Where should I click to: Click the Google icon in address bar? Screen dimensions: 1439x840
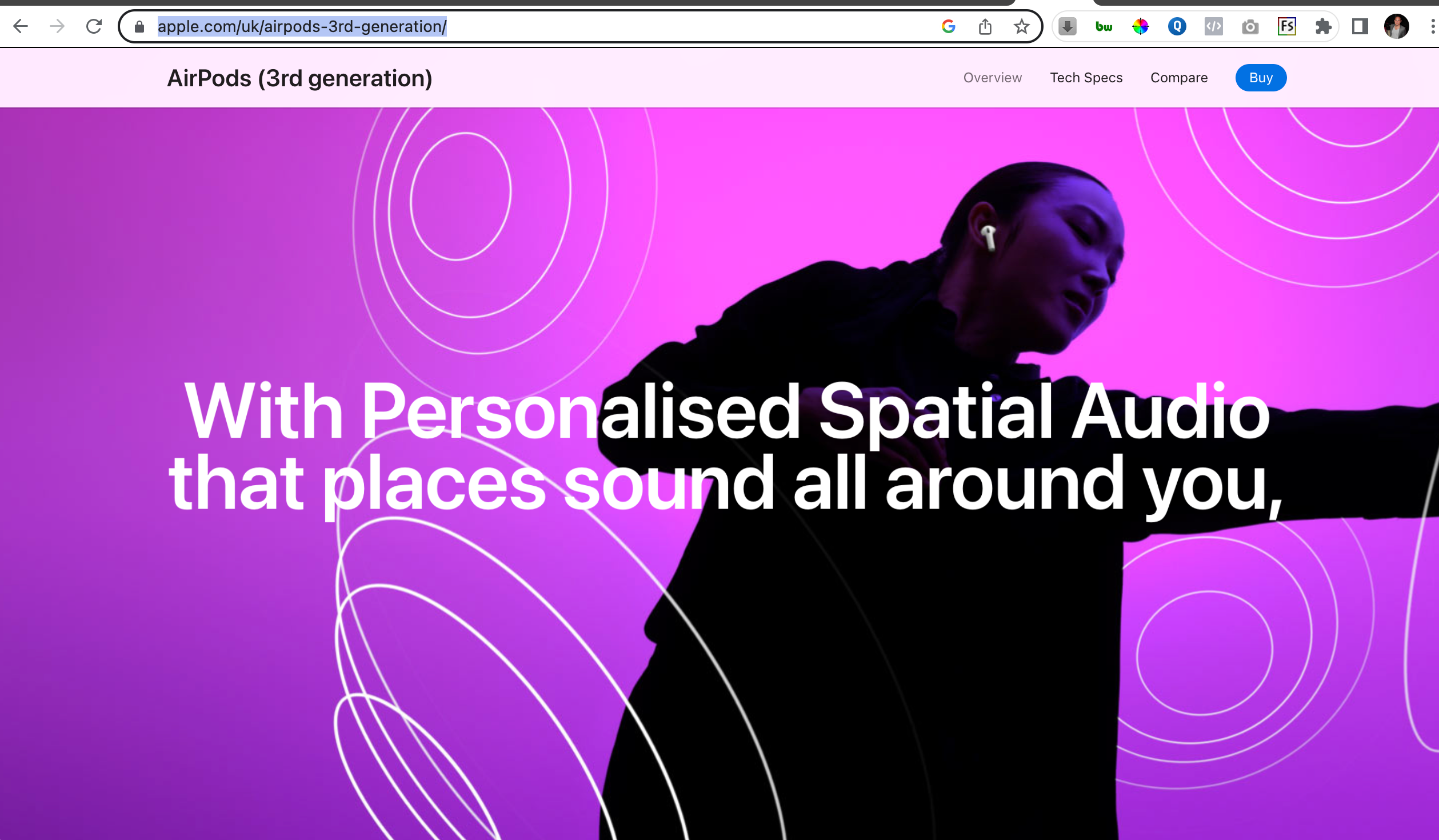[949, 26]
